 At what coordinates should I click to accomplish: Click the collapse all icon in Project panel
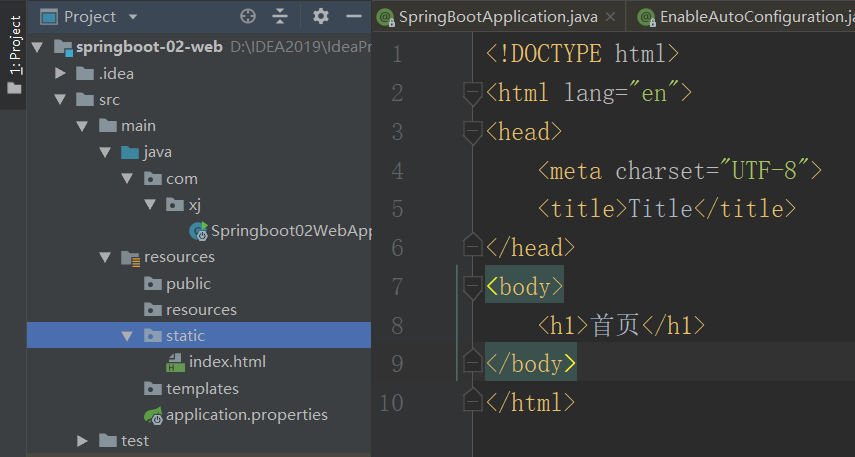click(x=280, y=16)
